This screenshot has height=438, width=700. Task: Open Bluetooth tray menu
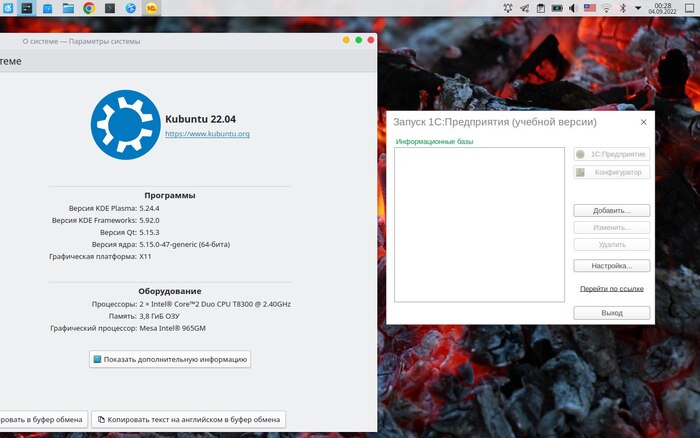623,8
